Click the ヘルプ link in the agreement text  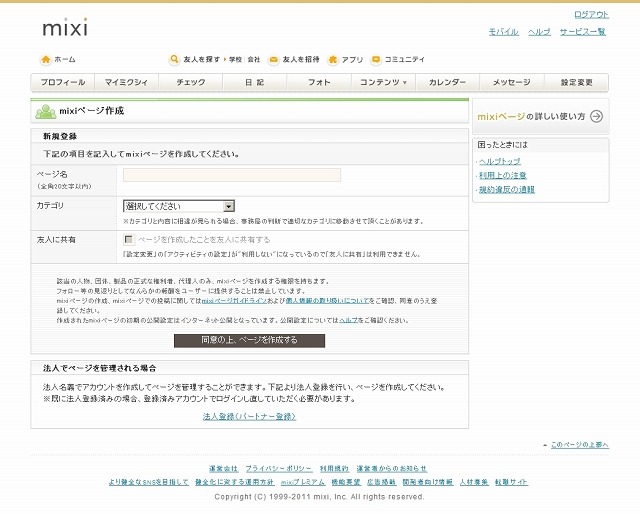tap(349, 320)
